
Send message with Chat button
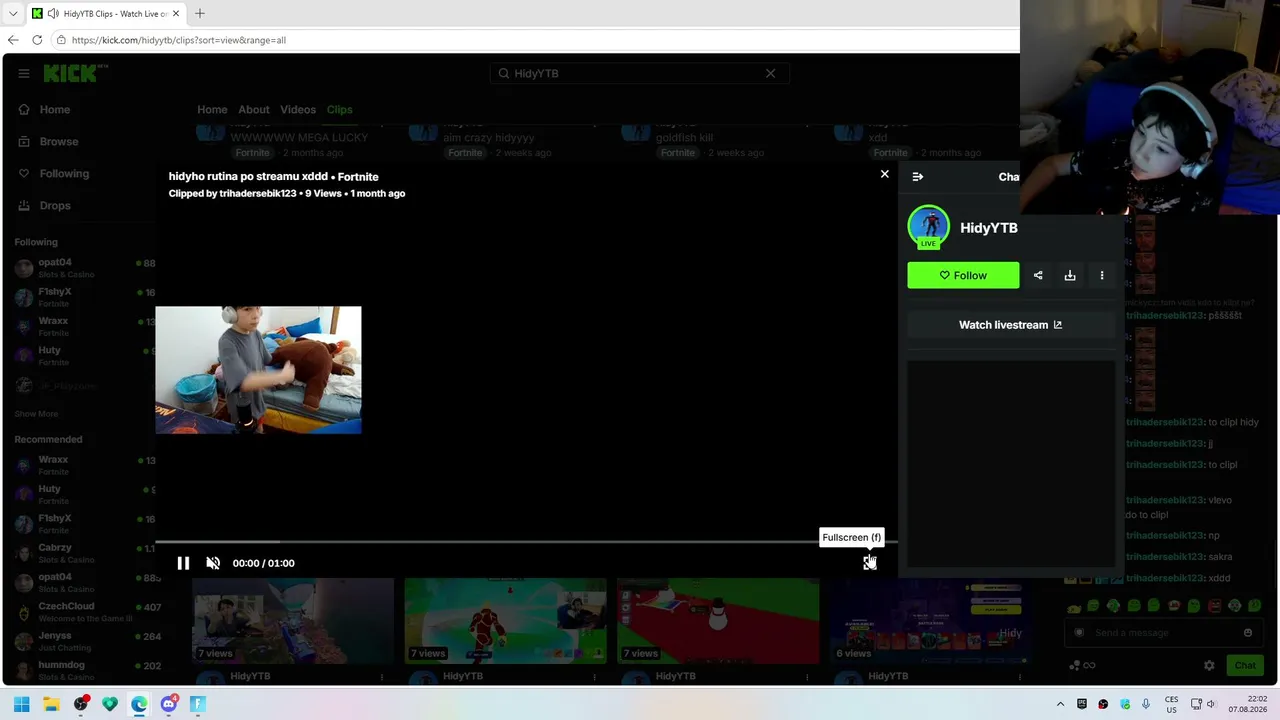pos(1245,665)
